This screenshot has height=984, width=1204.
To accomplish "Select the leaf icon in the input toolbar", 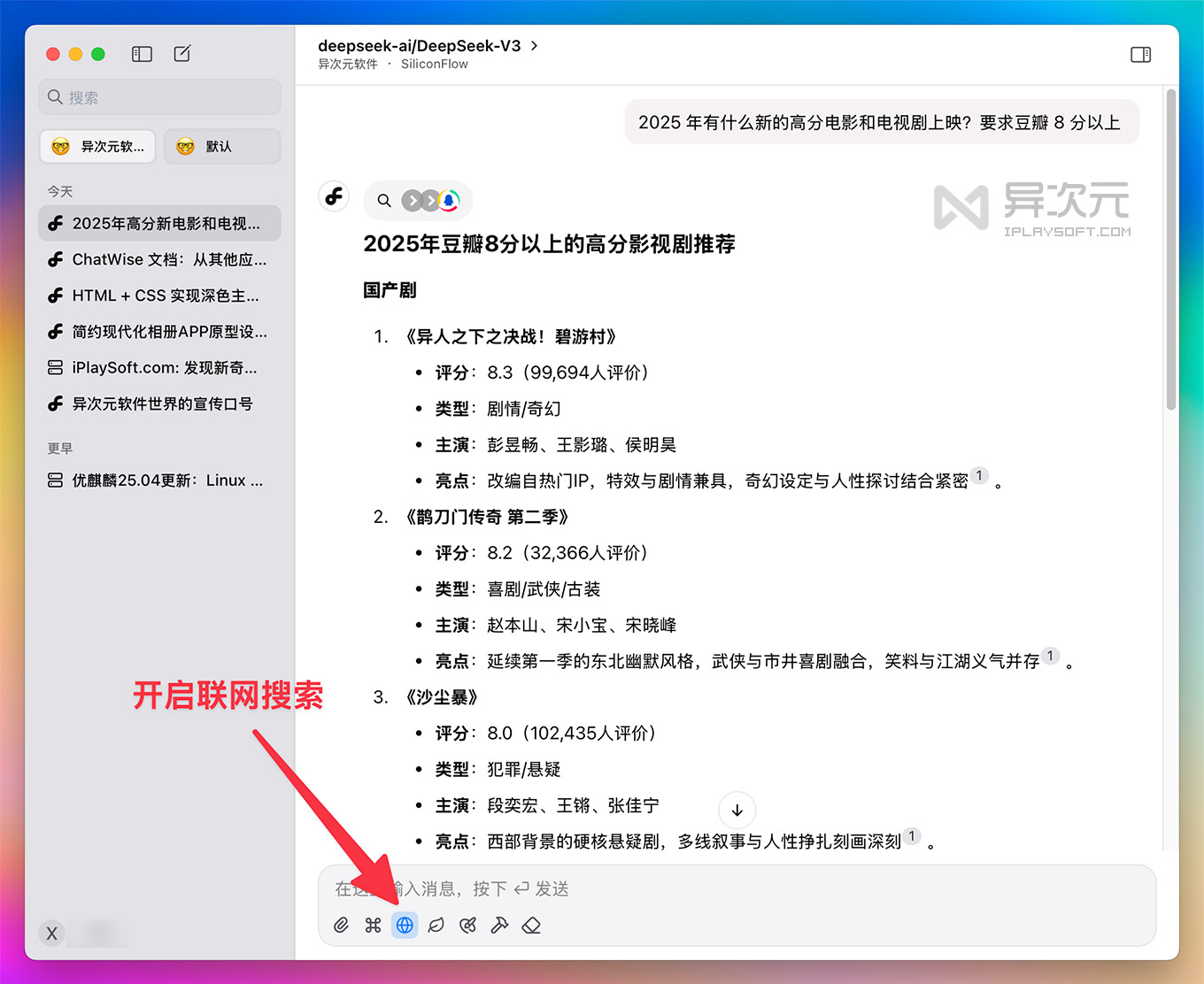I will (x=436, y=925).
